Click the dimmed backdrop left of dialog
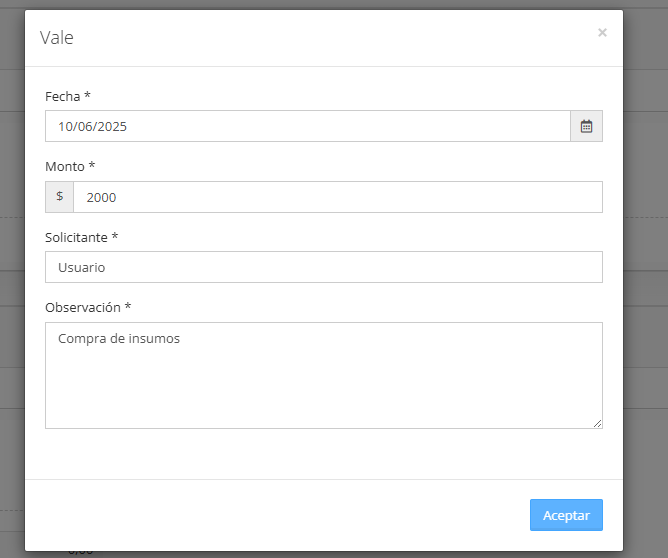The image size is (668, 558). tap(12, 279)
